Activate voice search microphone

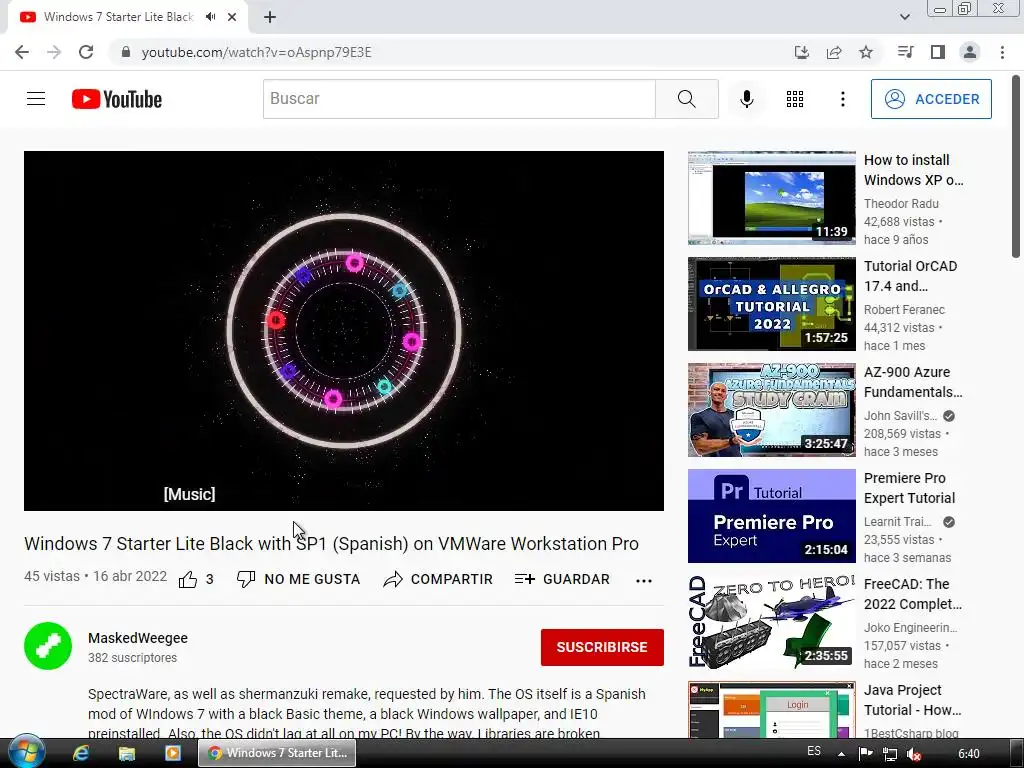[x=746, y=99]
